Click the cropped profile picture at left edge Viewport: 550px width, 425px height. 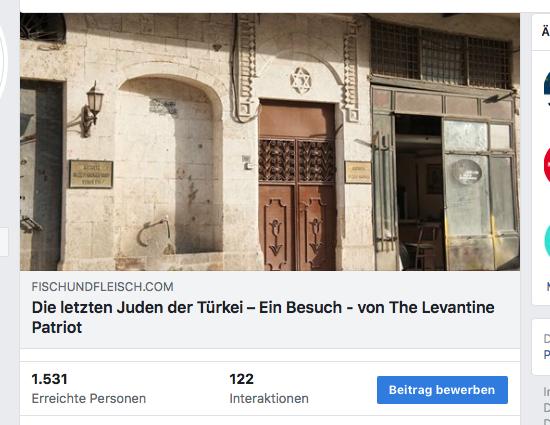(3, 60)
